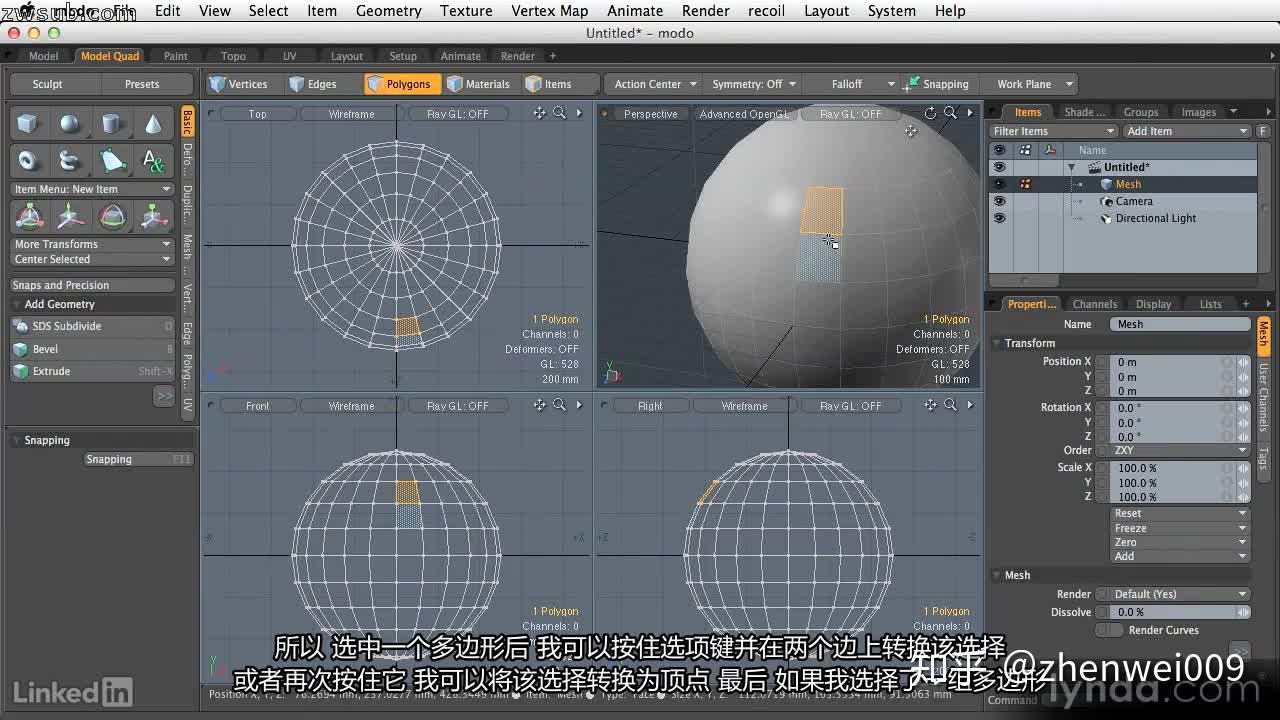Open the Item Menu: New Item dropdown
Viewport: 1280px width, 720px height.
tap(92, 189)
